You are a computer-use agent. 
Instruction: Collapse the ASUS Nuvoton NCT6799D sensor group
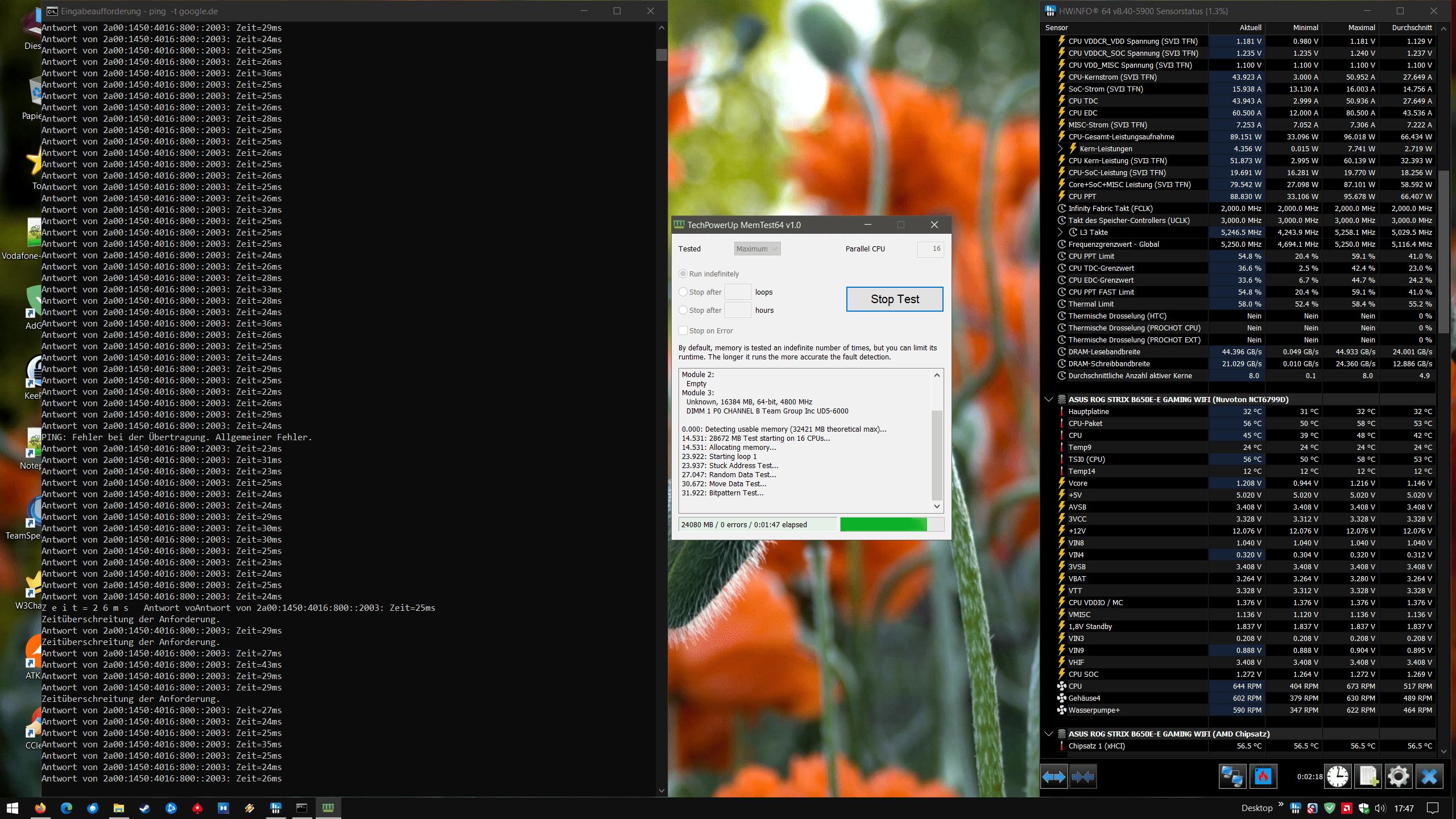point(1049,399)
